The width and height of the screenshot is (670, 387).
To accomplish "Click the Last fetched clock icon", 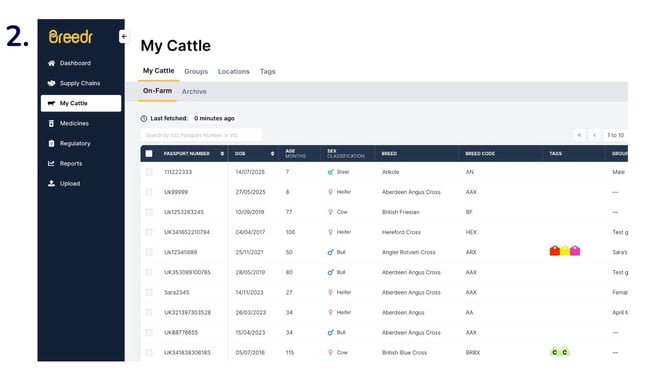I will click(144, 119).
